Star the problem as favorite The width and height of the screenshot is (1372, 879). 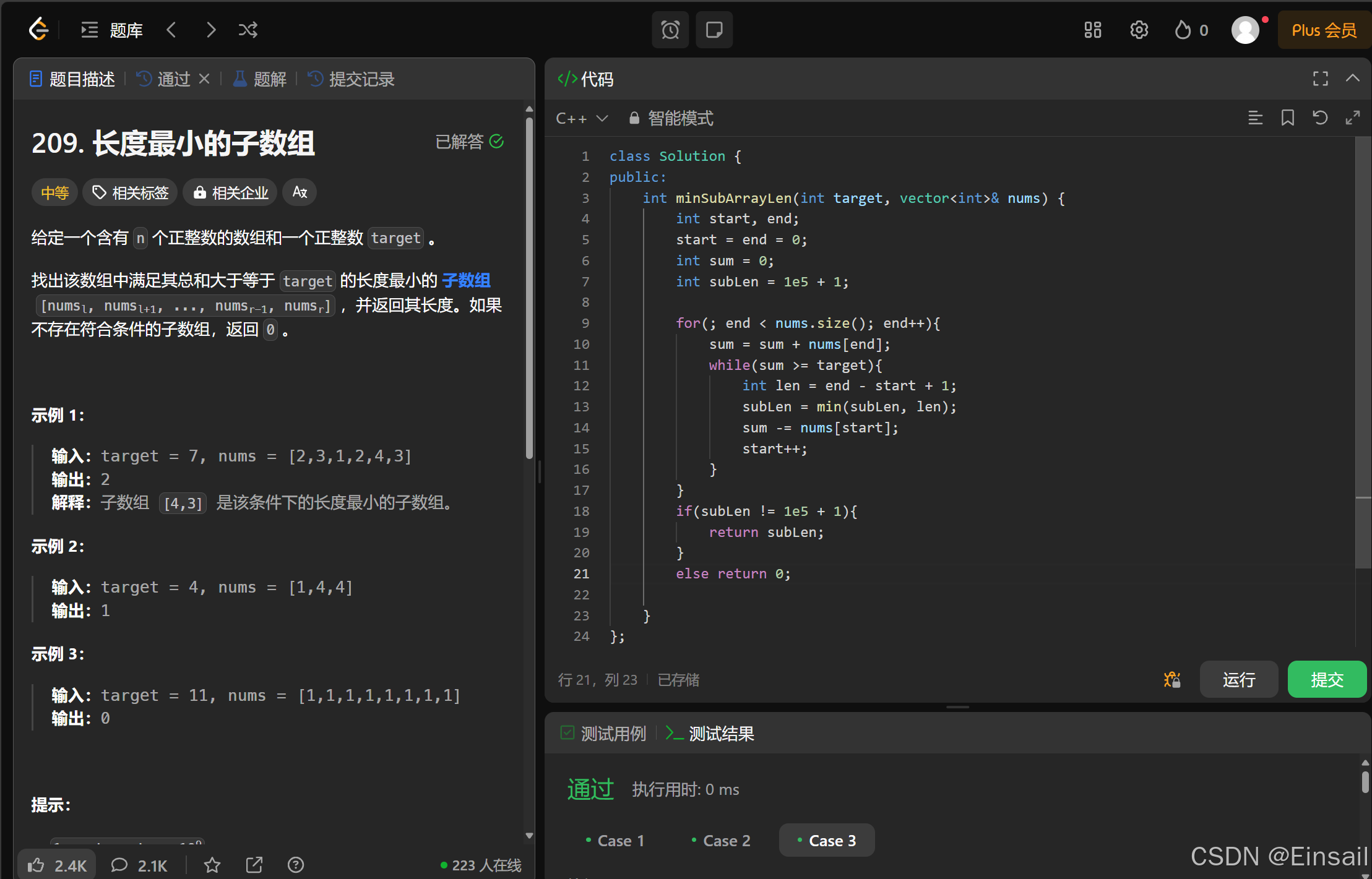point(212,864)
